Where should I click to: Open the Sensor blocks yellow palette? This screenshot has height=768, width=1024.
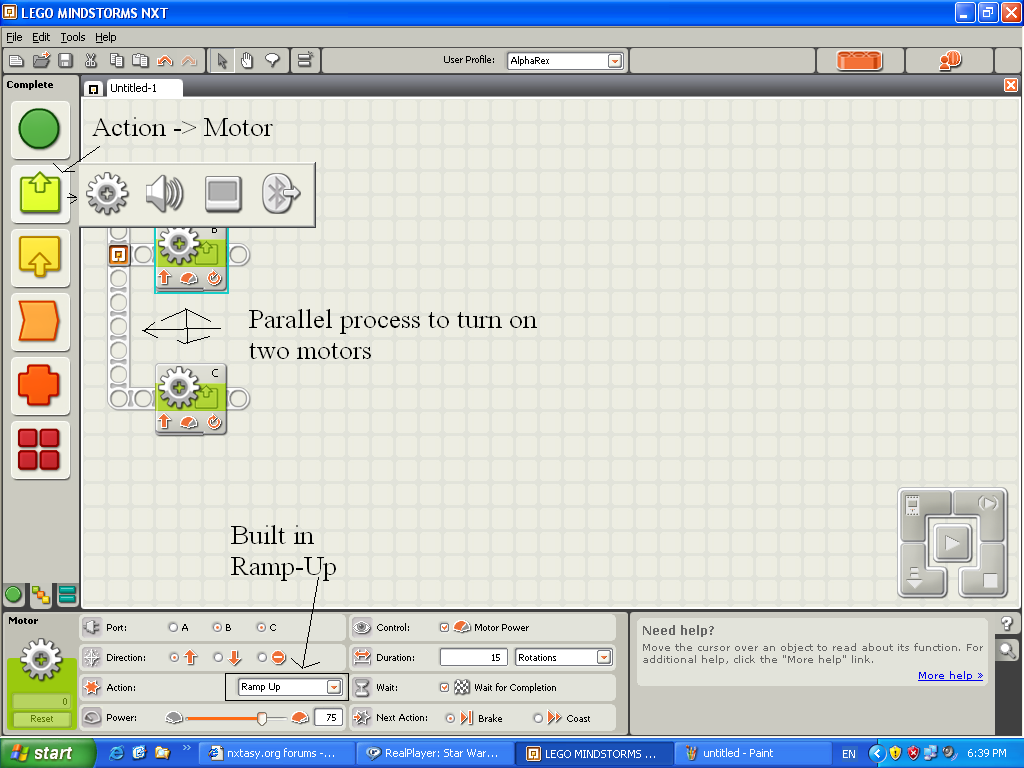(x=40, y=257)
